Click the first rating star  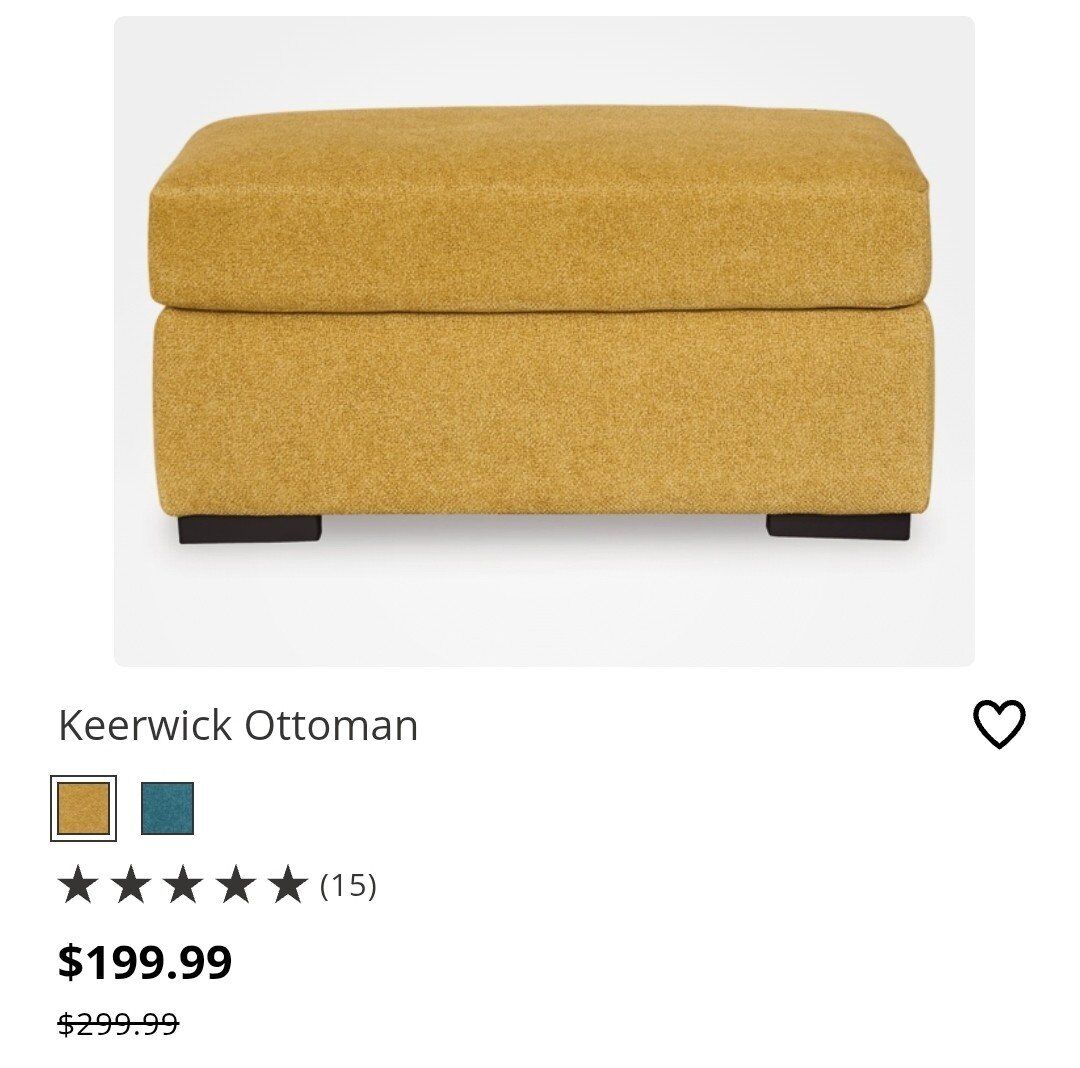[78, 885]
